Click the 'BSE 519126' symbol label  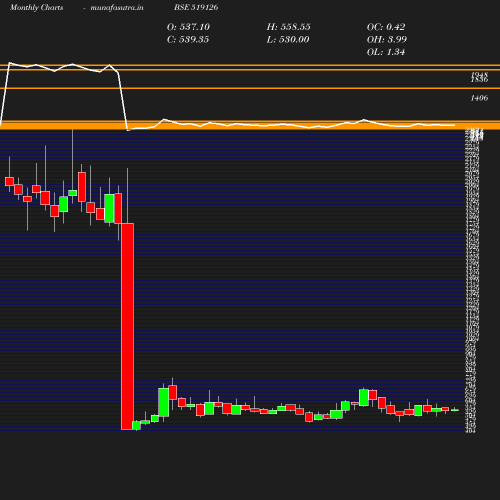click(196, 7)
